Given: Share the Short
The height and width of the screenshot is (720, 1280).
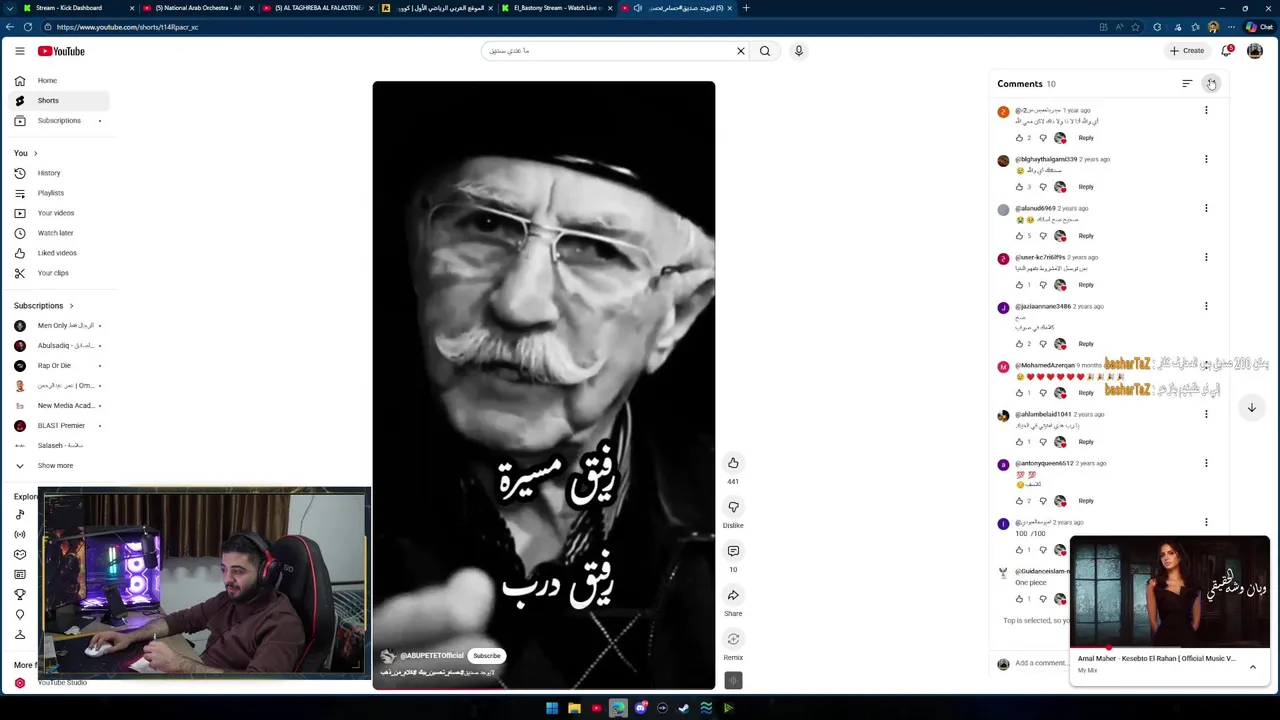Looking at the screenshot, I should 733,595.
